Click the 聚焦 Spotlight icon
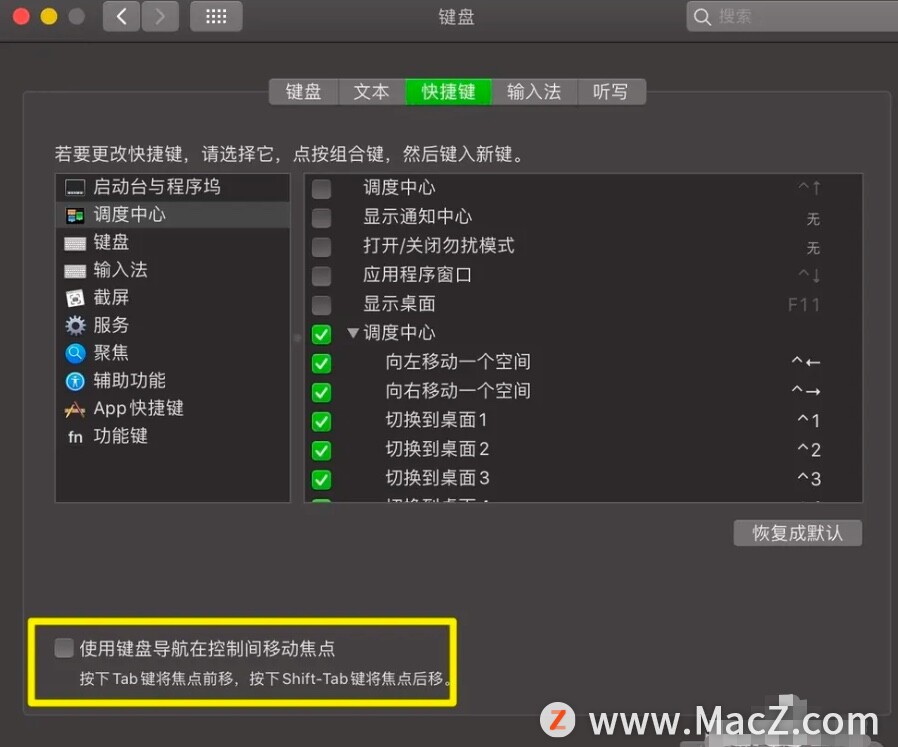This screenshot has height=747, width=898. pos(75,353)
